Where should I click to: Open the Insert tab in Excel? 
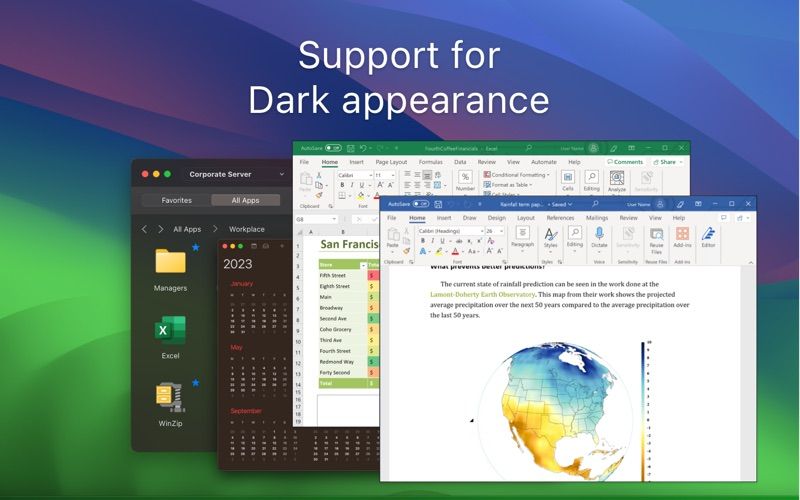pos(356,162)
